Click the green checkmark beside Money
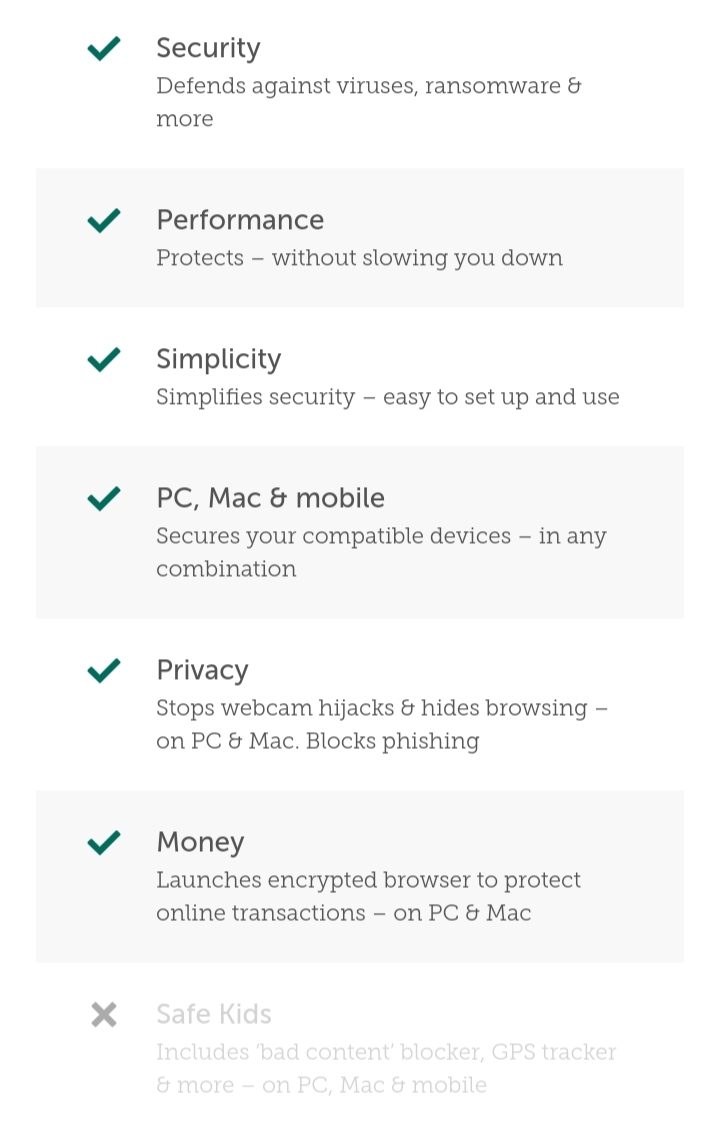720x1129 pixels. [104, 842]
